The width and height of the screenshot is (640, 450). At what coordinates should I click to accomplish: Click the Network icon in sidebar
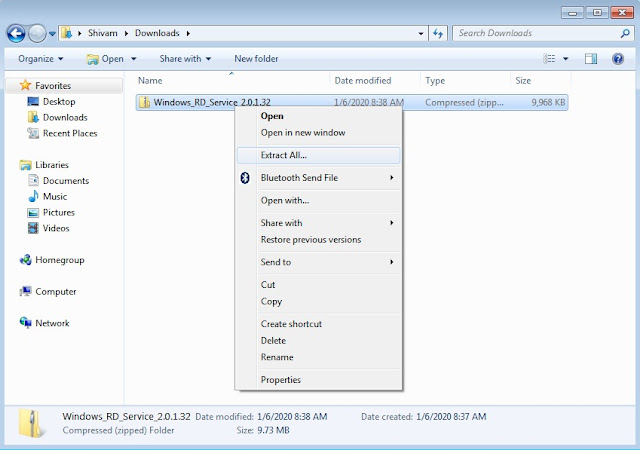pos(25,323)
